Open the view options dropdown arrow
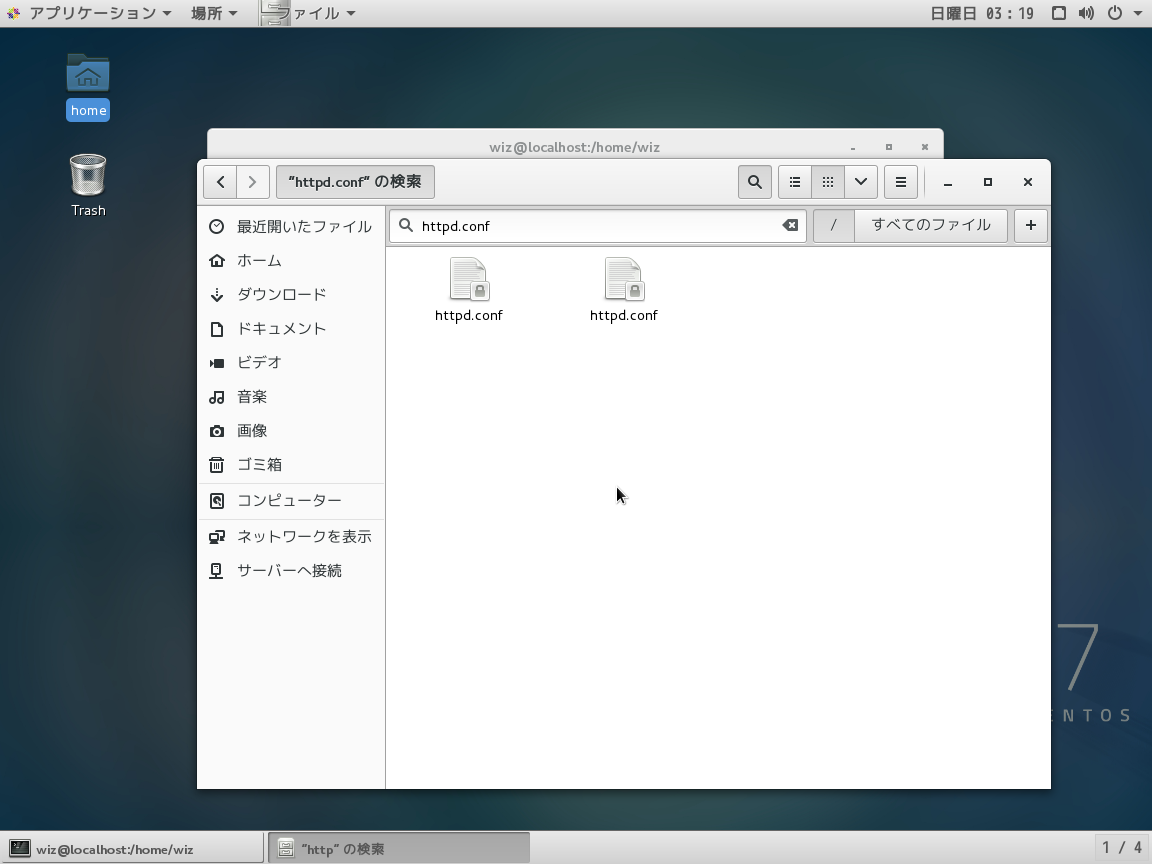 [861, 182]
